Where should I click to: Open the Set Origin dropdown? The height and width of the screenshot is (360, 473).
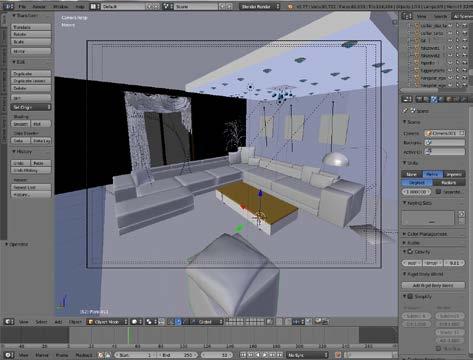(31, 107)
